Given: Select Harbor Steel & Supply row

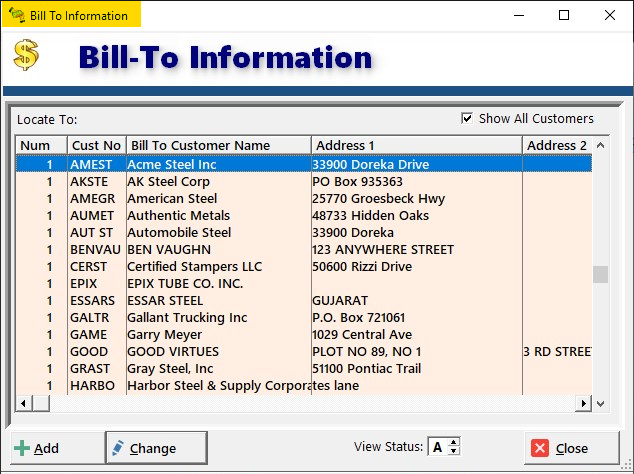Looking at the screenshot, I should 304,385.
